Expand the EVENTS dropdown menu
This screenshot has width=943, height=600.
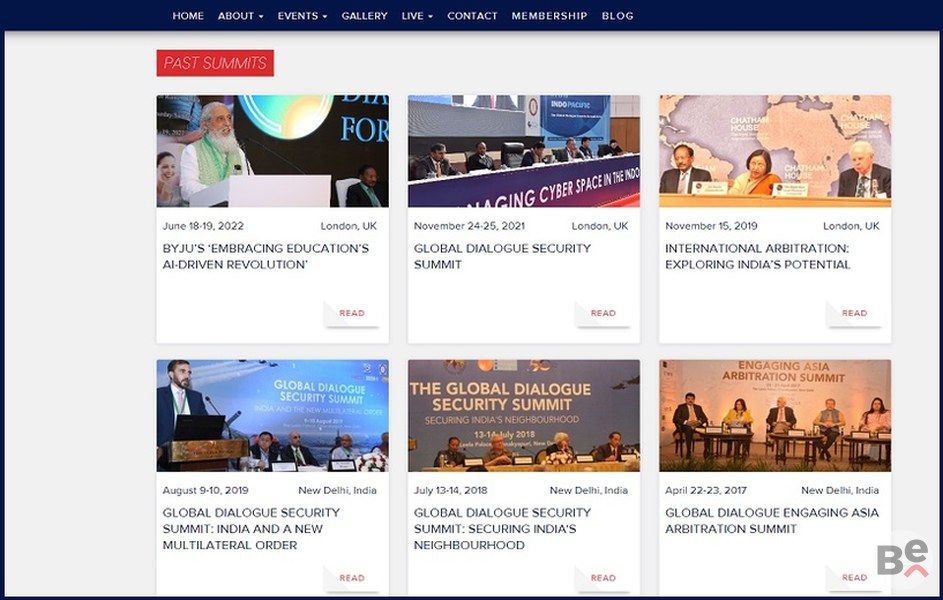click(302, 16)
